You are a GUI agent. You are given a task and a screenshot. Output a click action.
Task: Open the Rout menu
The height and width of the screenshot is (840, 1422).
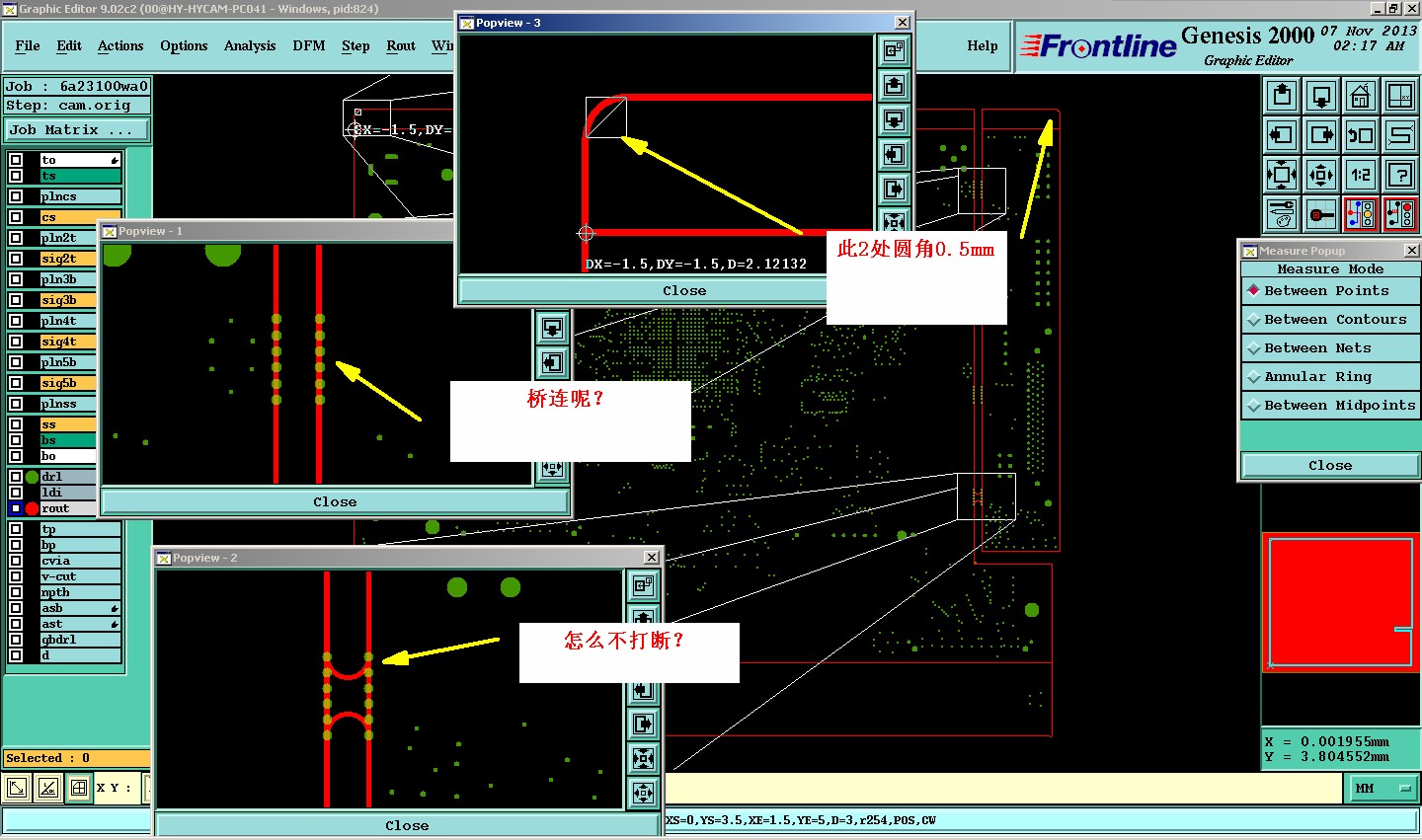tap(401, 46)
